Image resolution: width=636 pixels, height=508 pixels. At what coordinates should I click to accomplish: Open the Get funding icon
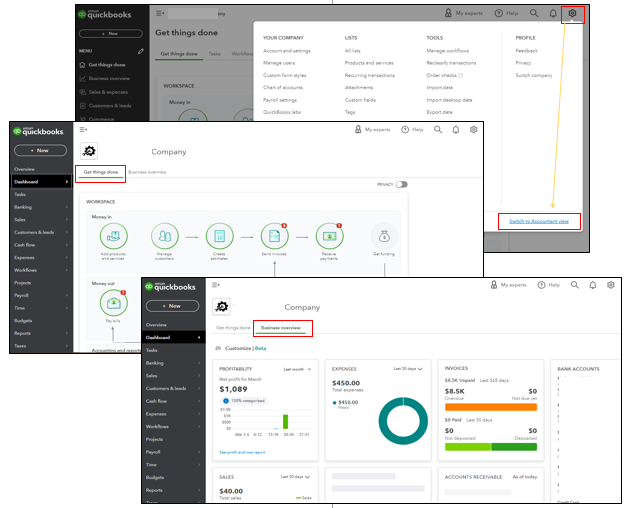(384, 236)
